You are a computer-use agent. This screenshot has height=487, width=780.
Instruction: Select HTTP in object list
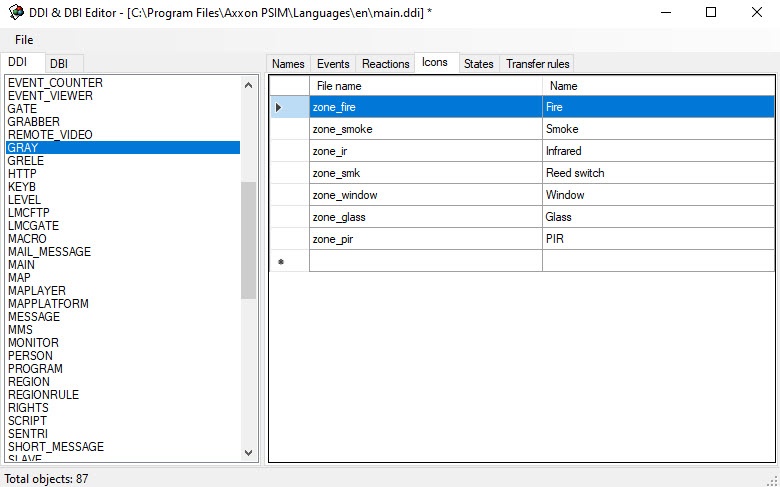pos(123,174)
